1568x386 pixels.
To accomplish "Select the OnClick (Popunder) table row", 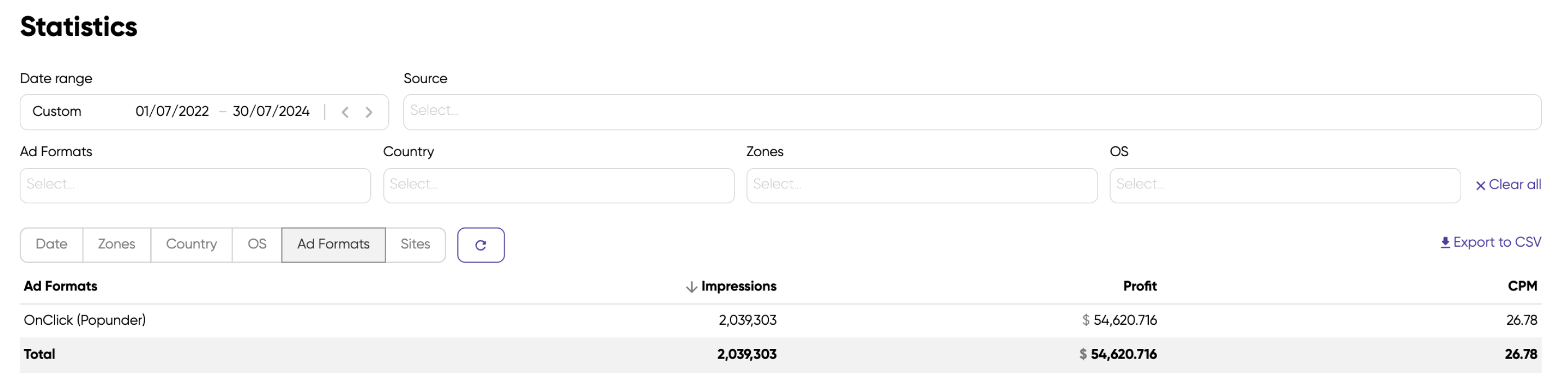I will 85,320.
